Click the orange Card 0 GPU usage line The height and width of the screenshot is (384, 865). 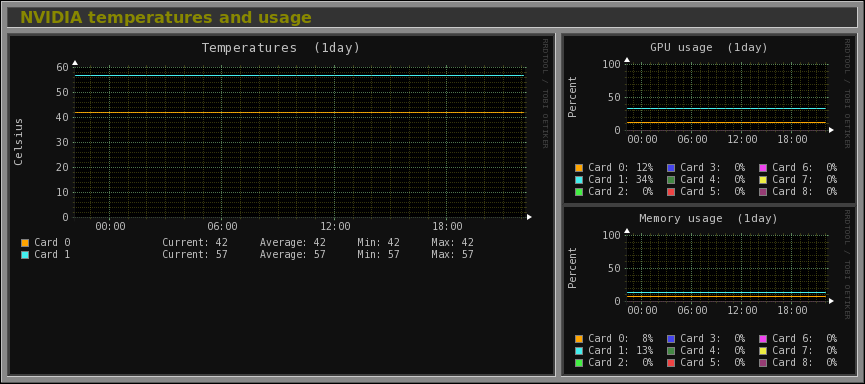[726, 122]
